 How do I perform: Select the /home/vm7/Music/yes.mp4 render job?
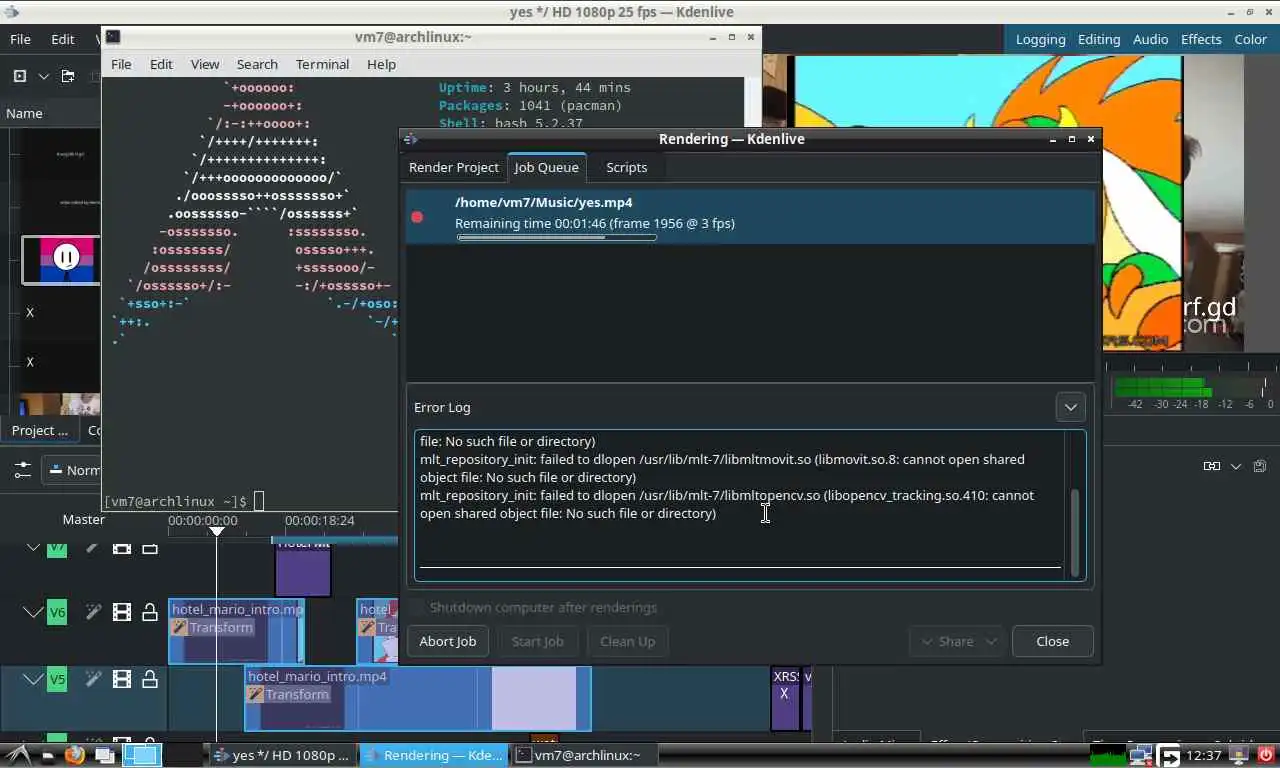(x=749, y=215)
